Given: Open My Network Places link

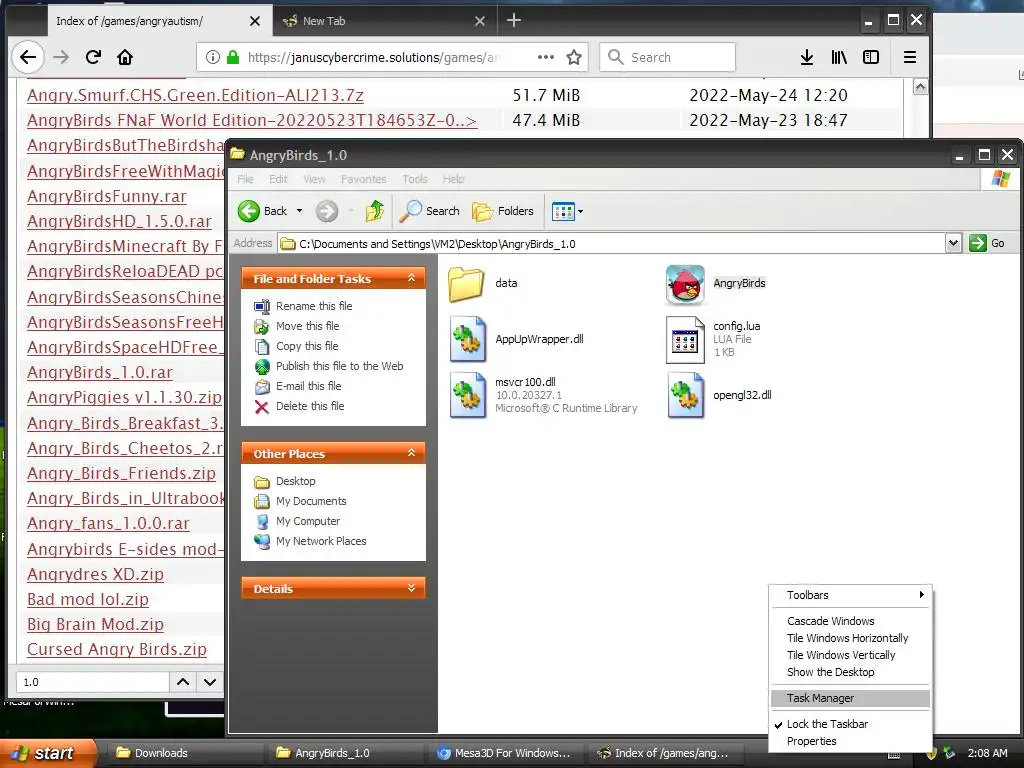Looking at the screenshot, I should pyautogui.click(x=321, y=541).
